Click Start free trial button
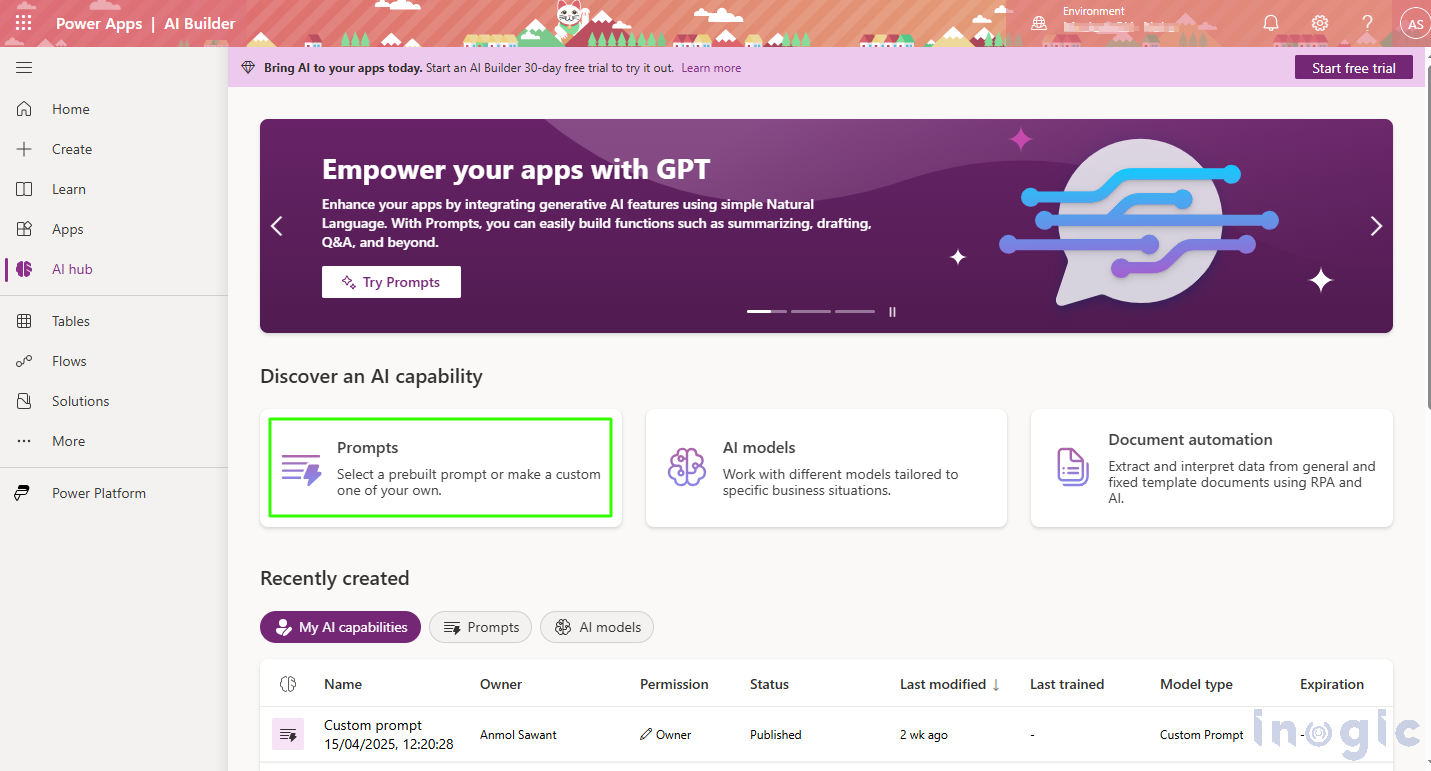 tap(1354, 68)
